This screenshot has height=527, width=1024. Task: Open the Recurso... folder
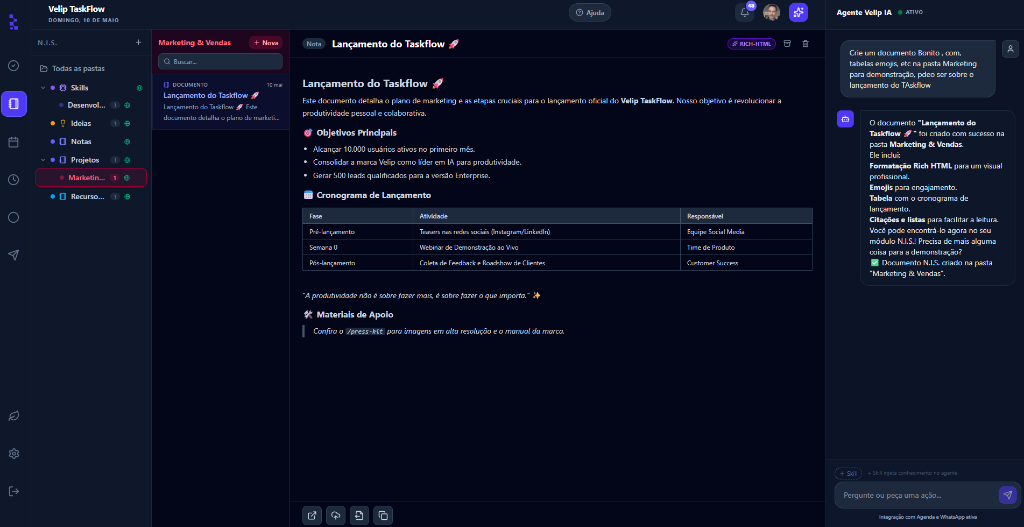[90, 197]
